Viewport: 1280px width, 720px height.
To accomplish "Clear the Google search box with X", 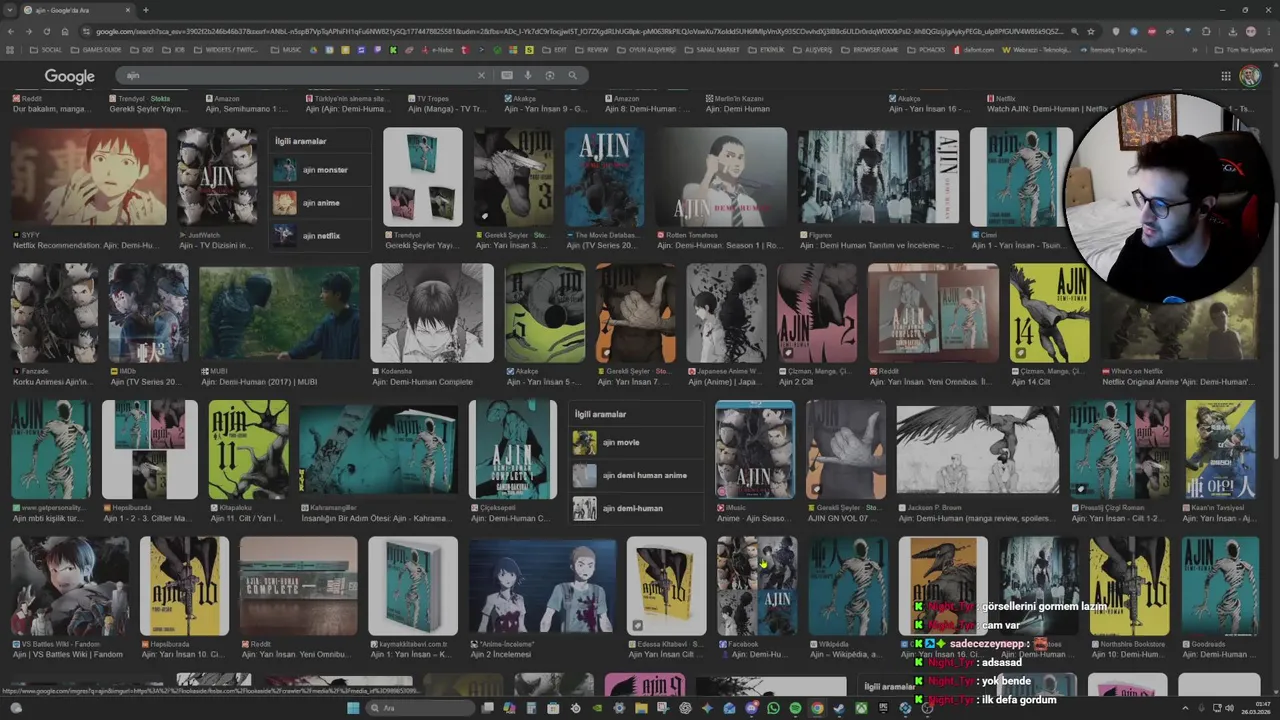I will click(481, 75).
